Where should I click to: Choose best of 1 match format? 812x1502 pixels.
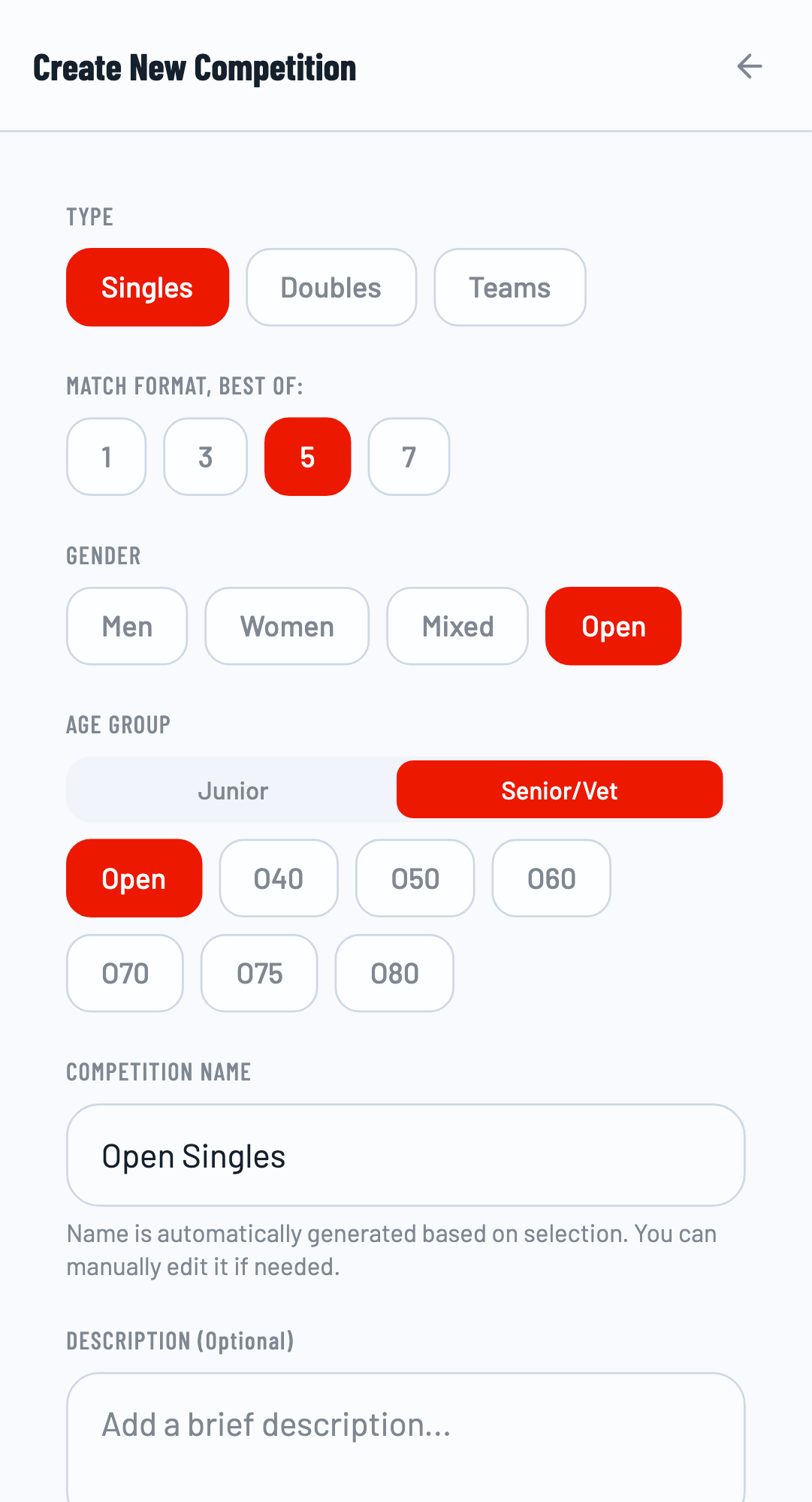point(106,457)
